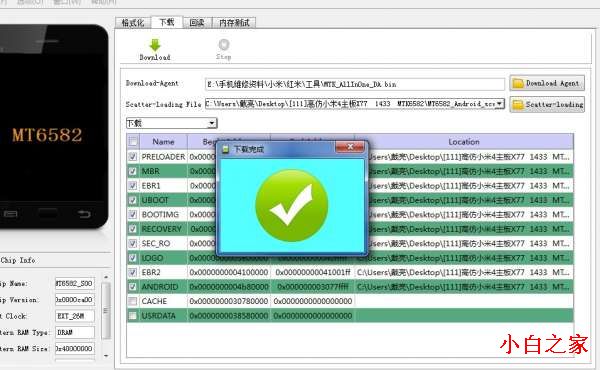Toggle the select-all checkbox in the table header
The width and height of the screenshot is (600, 370).
(133, 142)
